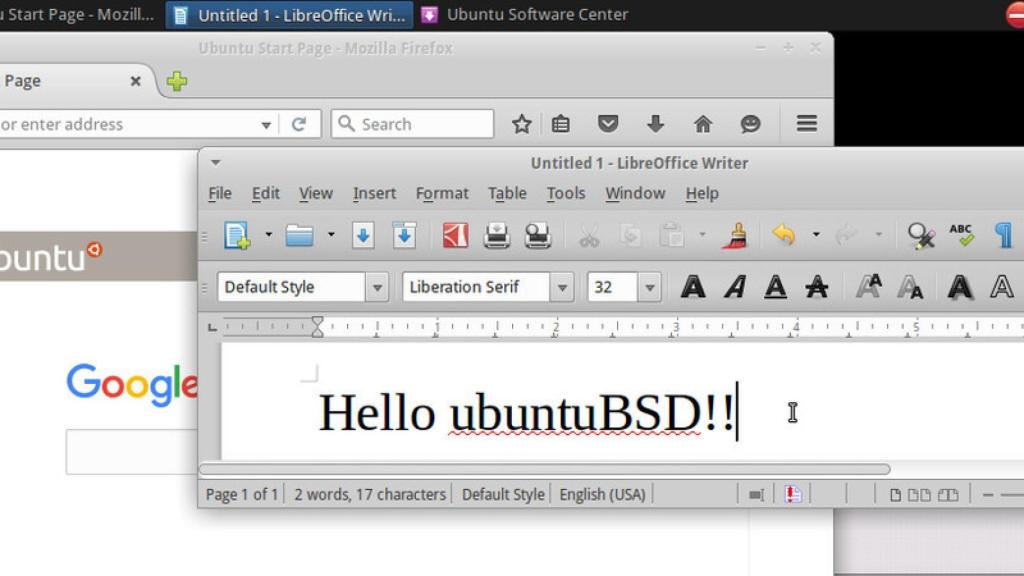Expand the Liberation Serif font name dropdown
Viewport: 1024px width, 576px height.
pyautogui.click(x=563, y=287)
